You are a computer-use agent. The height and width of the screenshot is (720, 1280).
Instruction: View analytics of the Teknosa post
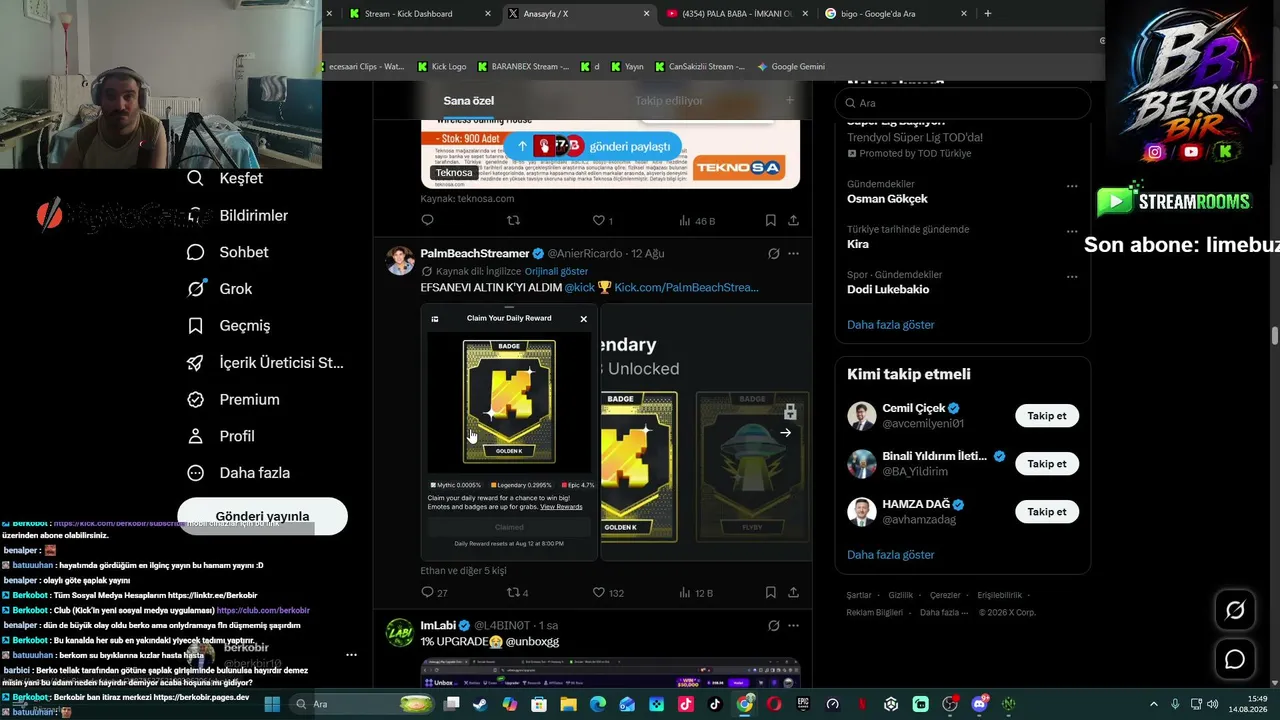click(697, 220)
